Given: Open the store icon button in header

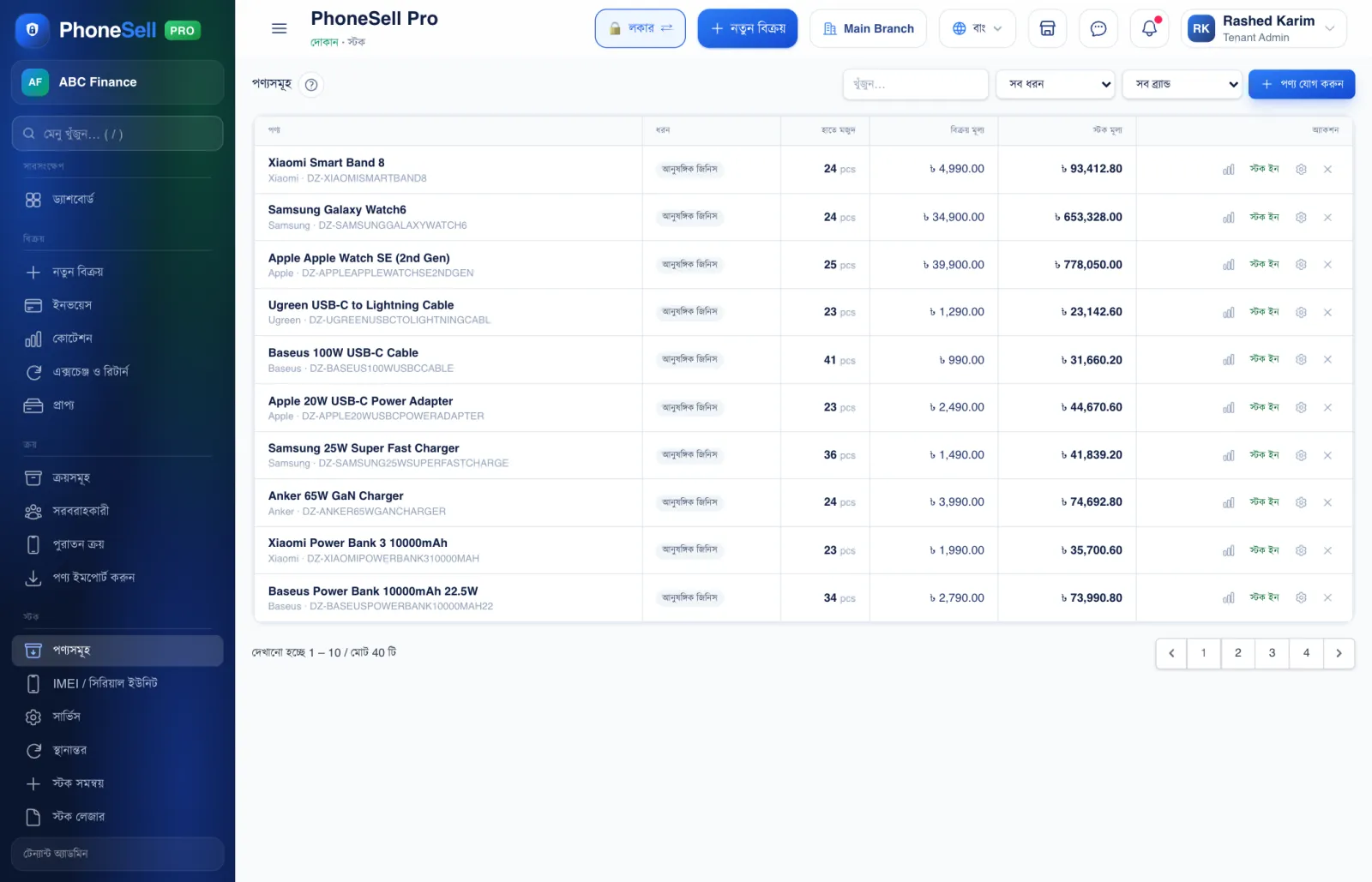Looking at the screenshot, I should point(1047,28).
